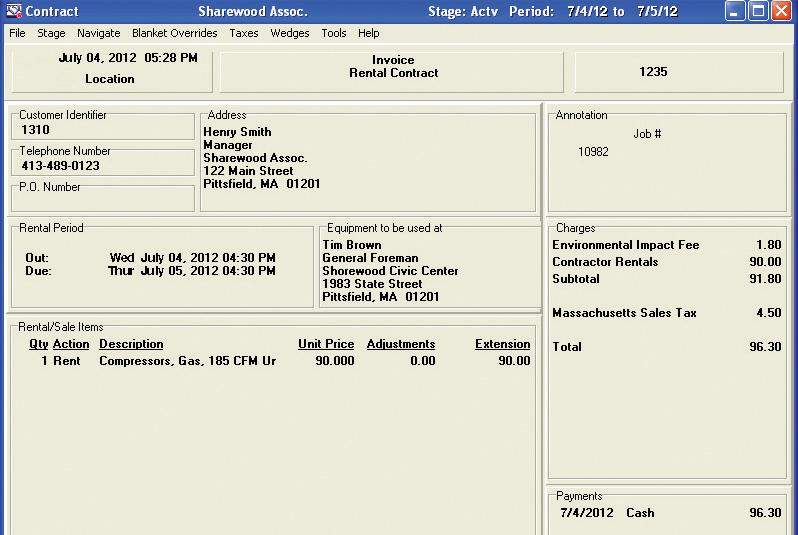
Task: Open the Blanket Overrides menu
Action: click(175, 33)
